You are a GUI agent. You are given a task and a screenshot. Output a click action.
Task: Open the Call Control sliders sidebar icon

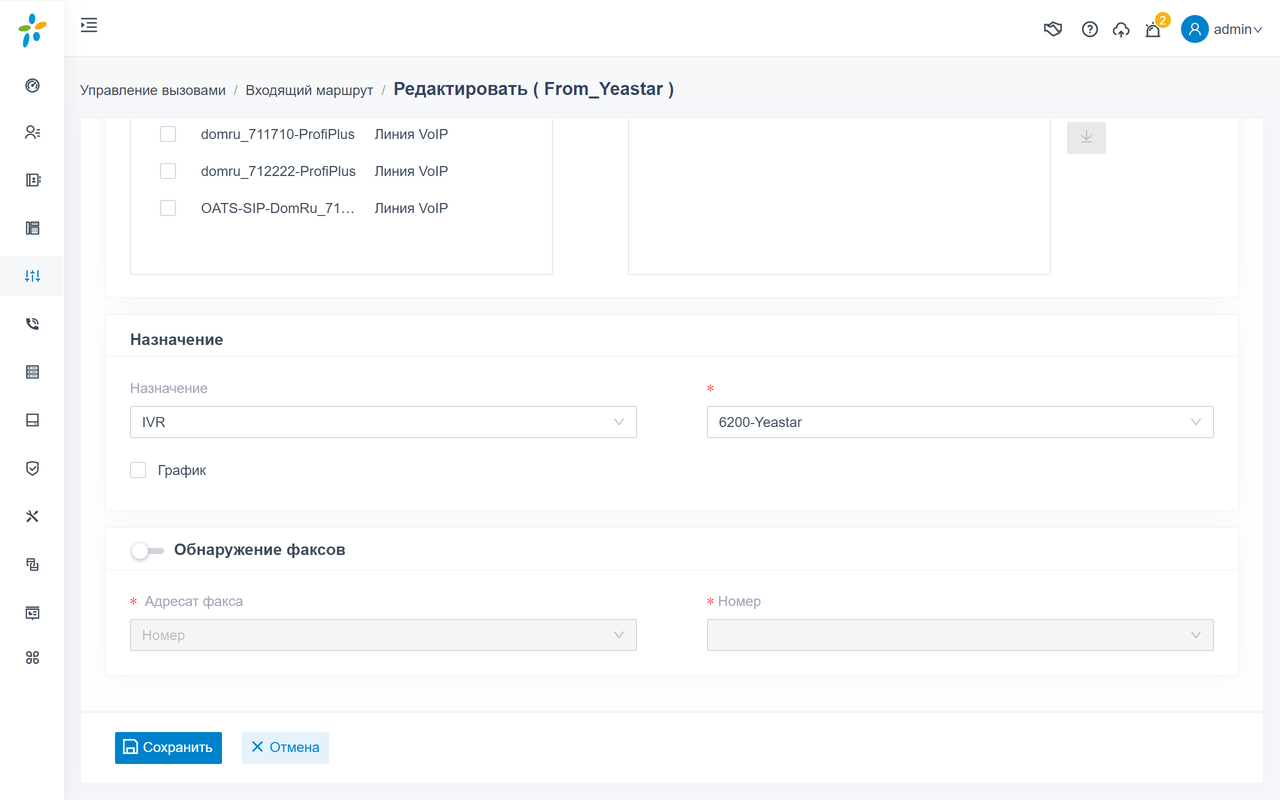(x=32, y=276)
